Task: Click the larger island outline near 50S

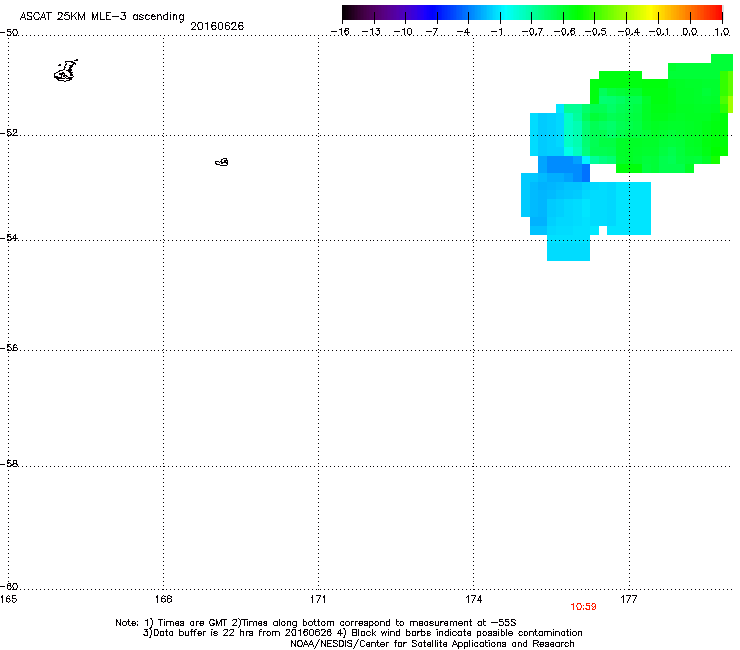Action: tap(65, 71)
